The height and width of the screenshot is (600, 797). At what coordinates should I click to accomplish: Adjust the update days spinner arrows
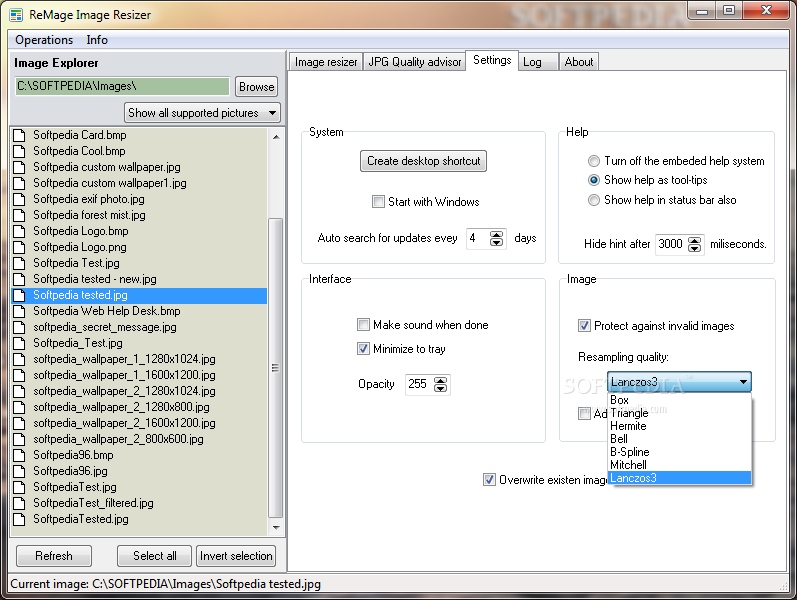tap(497, 238)
